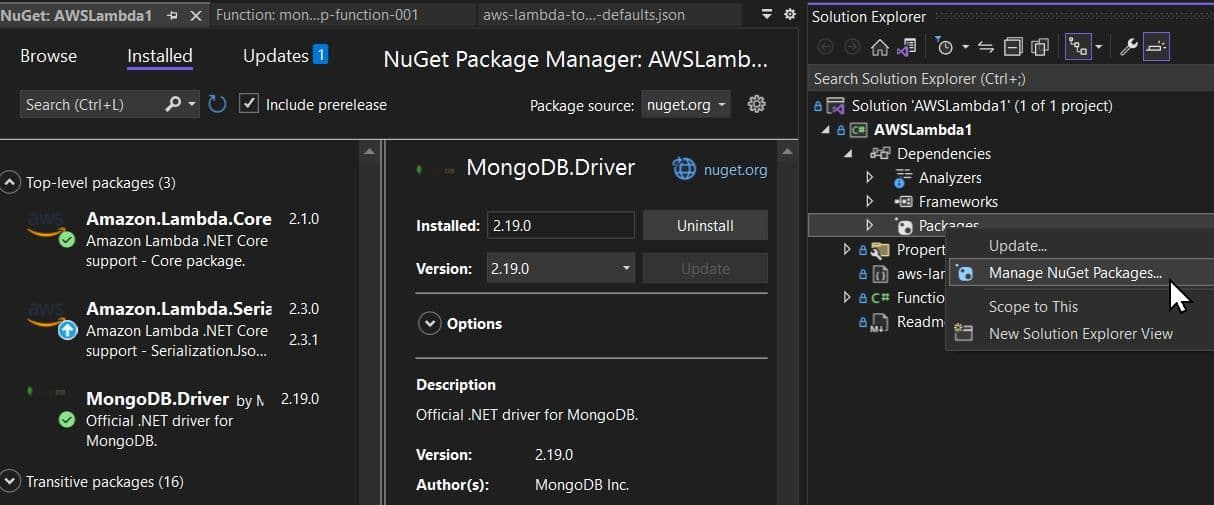Open NuGet package source settings gear
Viewport: 1214px width, 505px height.
757,104
